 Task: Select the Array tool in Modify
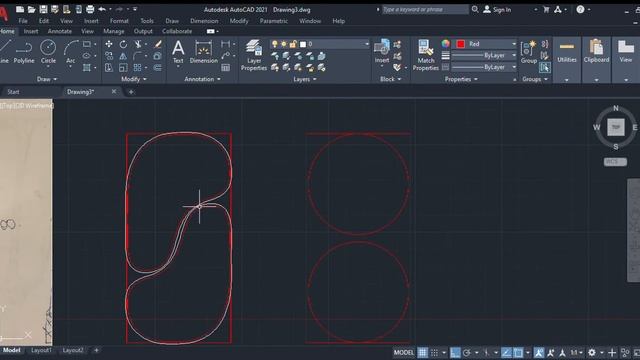point(138,67)
